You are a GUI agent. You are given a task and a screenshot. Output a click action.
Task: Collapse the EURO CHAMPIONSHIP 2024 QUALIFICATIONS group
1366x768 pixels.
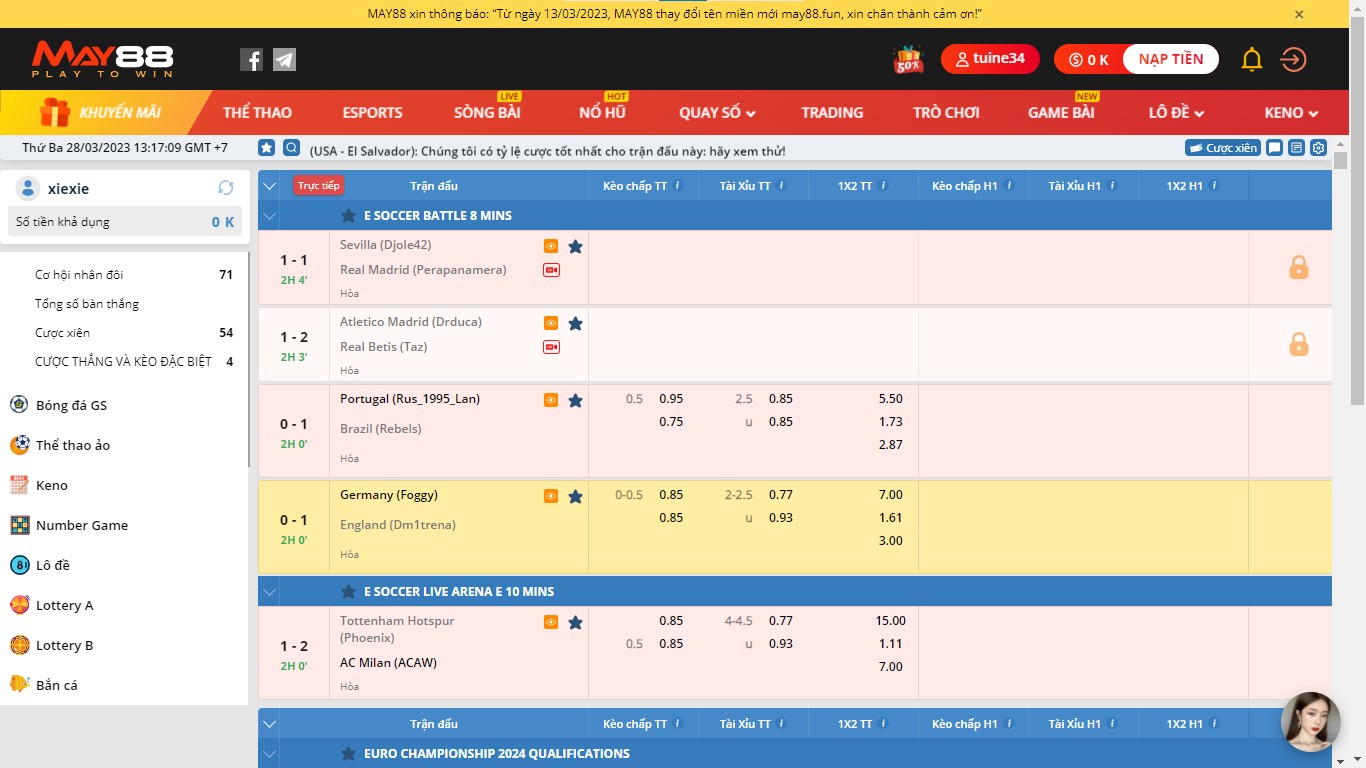[x=269, y=753]
